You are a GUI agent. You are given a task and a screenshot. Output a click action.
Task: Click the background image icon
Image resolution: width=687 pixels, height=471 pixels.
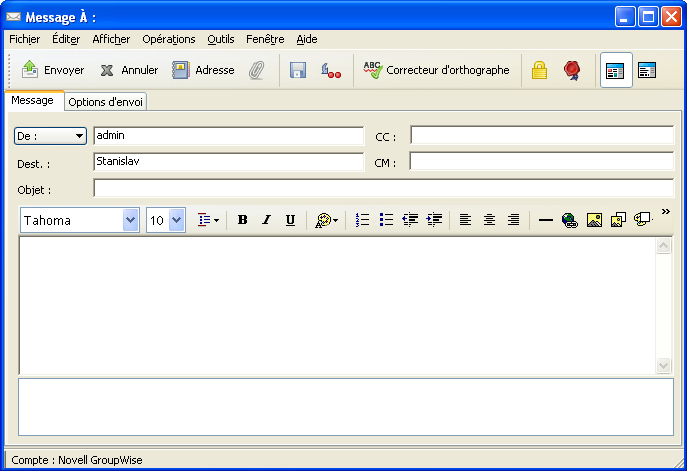click(618, 220)
